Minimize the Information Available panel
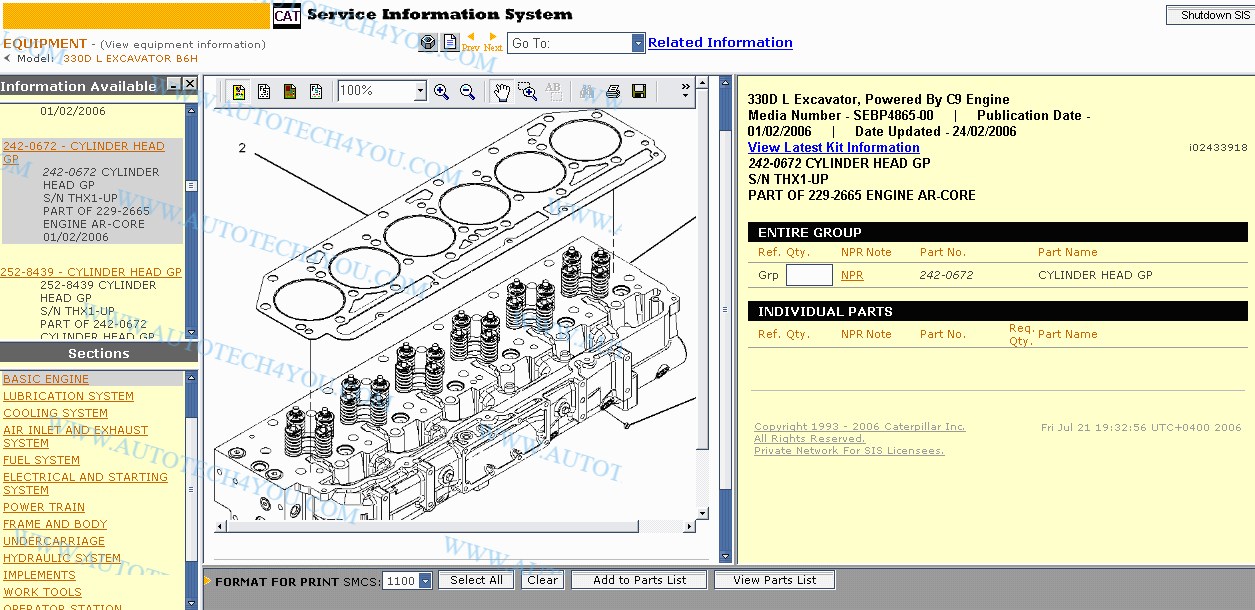The image size is (1255, 610). tap(174, 85)
